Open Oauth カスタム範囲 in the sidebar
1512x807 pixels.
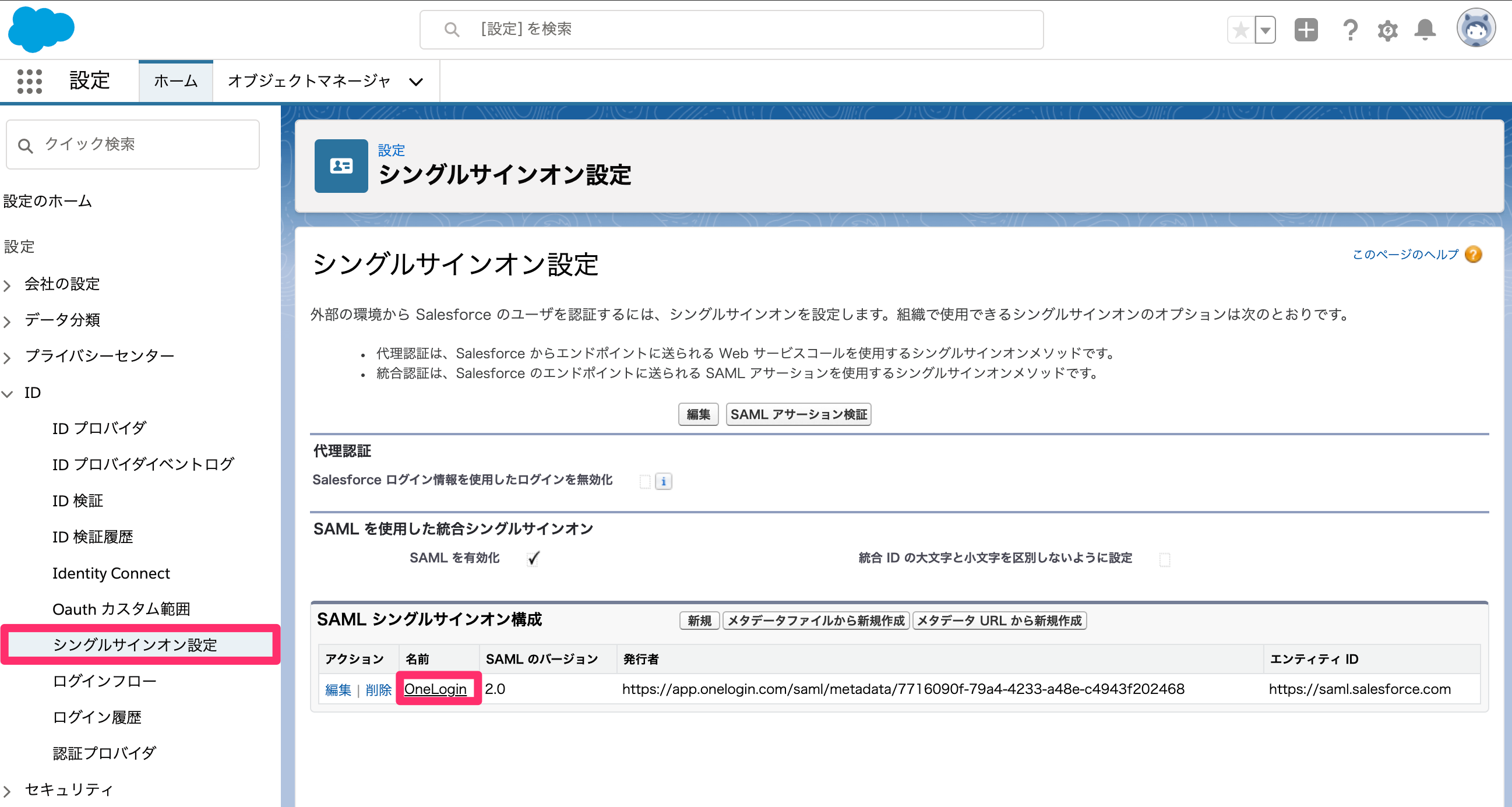[121, 609]
